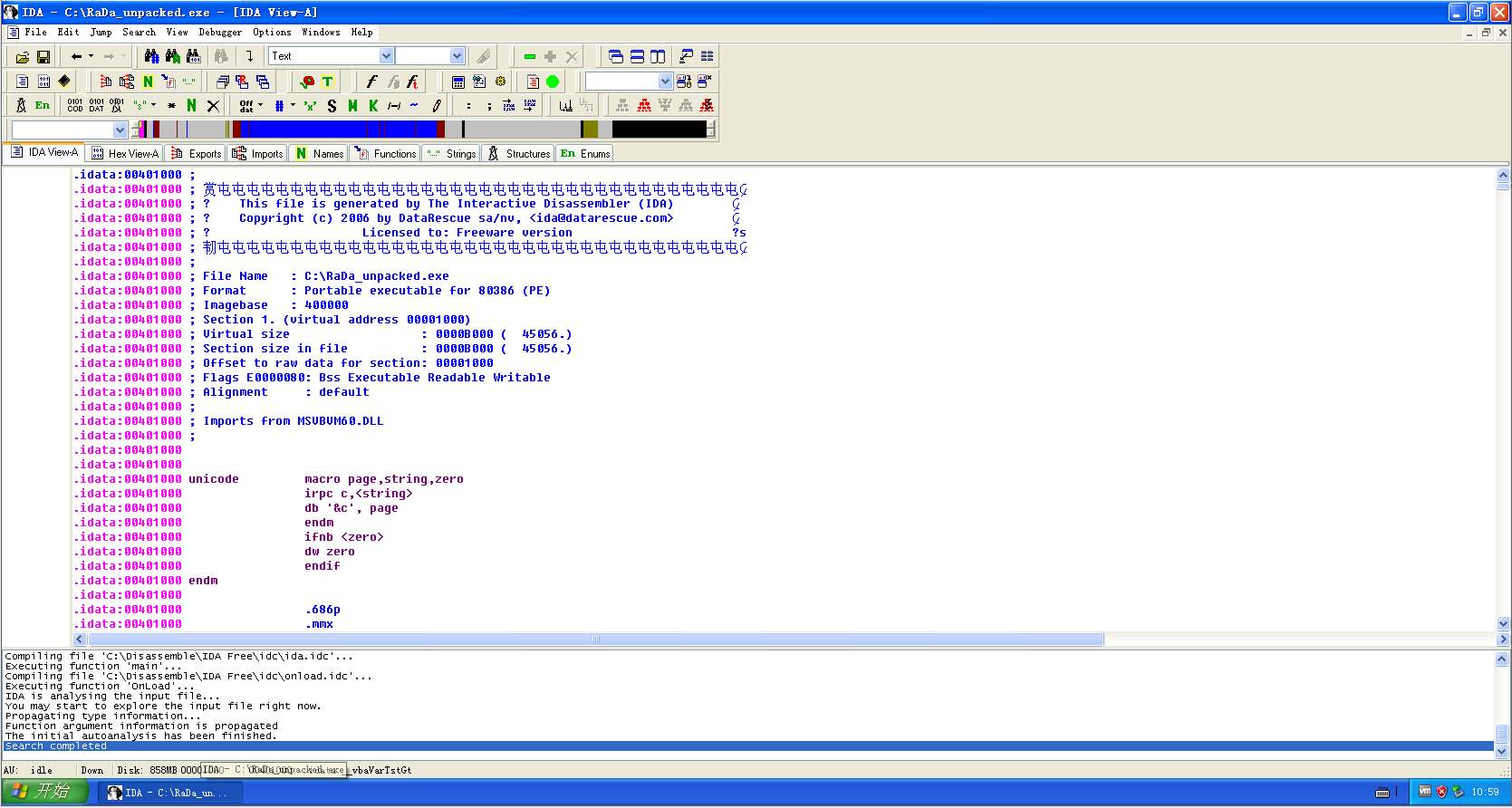Tile windows horizontally icon
Screen dimensions: 1512x808
point(637,56)
